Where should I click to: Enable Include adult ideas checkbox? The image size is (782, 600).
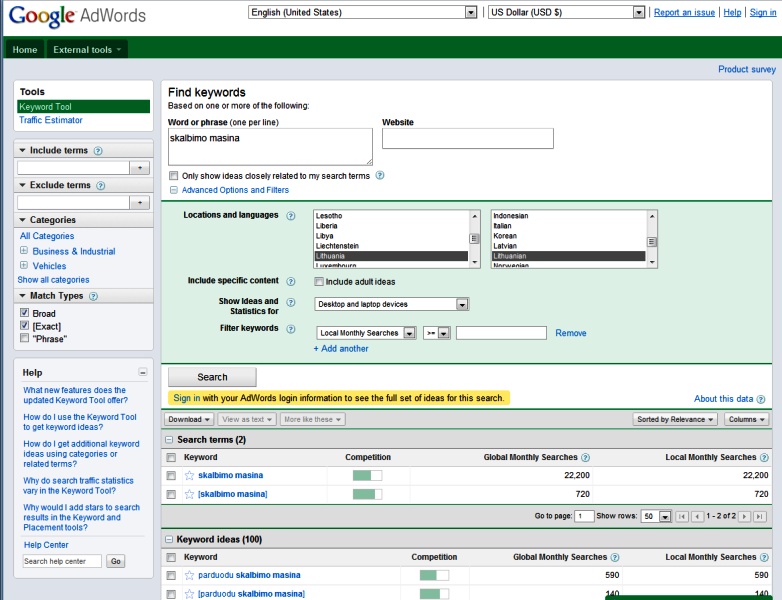point(319,281)
